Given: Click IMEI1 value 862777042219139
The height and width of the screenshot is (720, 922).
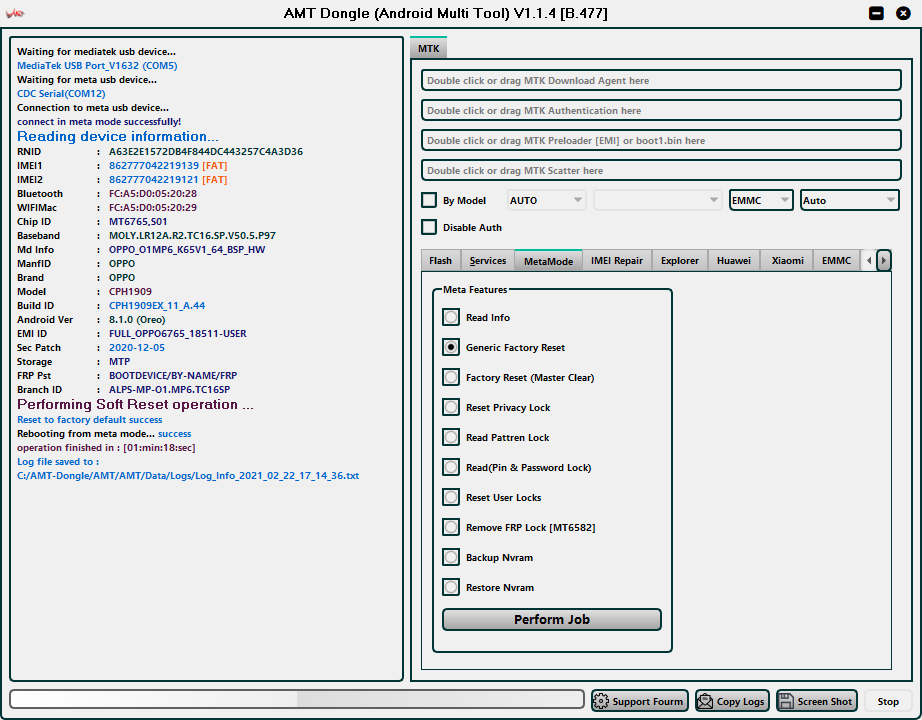Looking at the screenshot, I should [154, 165].
